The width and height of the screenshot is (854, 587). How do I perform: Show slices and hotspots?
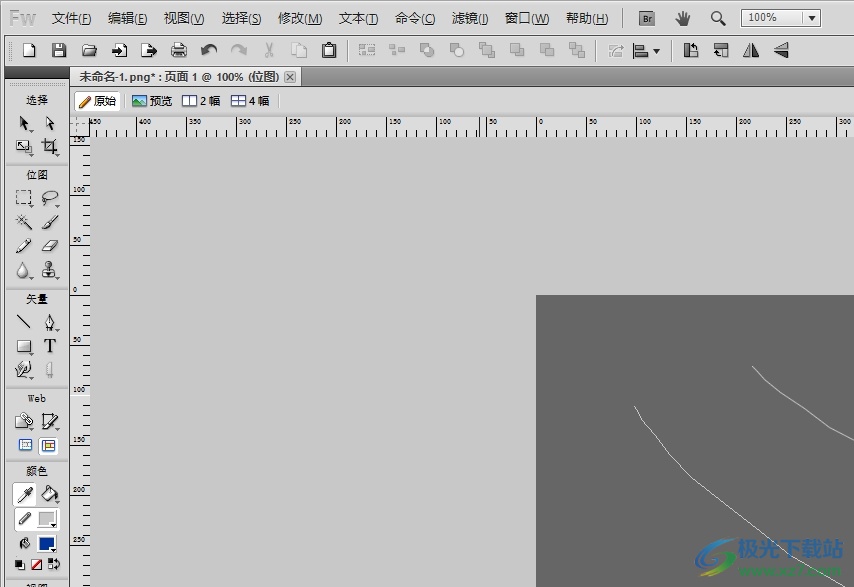(x=48, y=445)
